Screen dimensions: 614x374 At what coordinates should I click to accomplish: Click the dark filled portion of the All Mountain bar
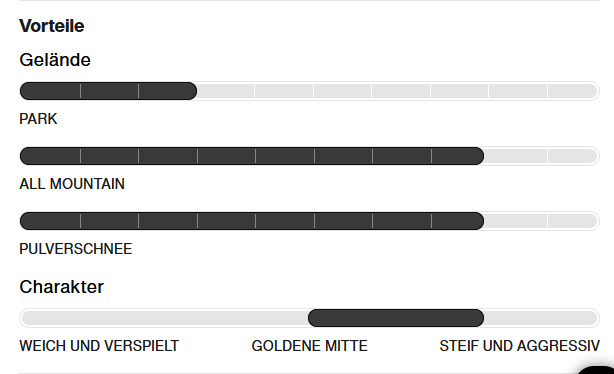click(x=252, y=156)
